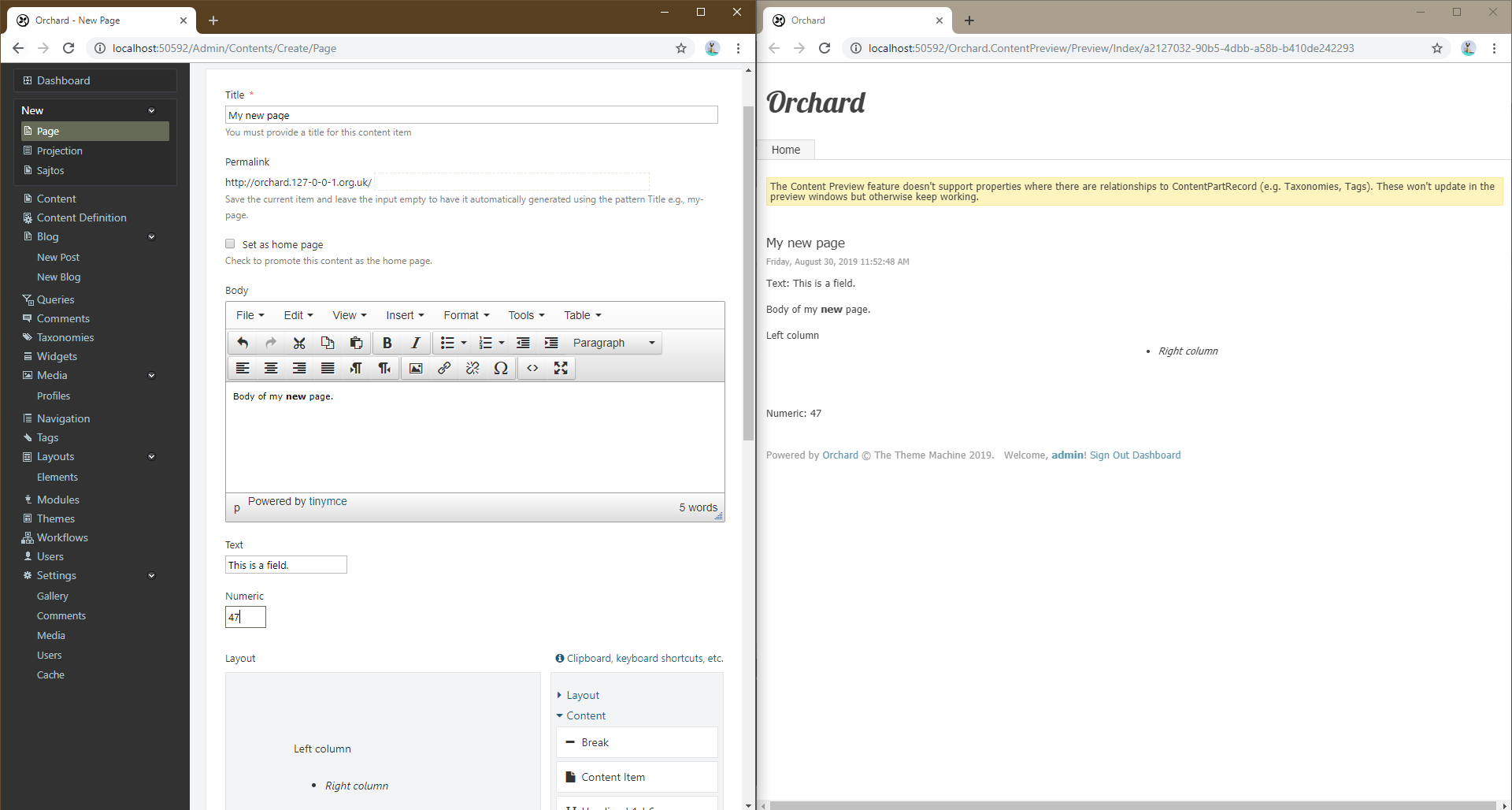Cut selection with scissors icon

tap(299, 343)
